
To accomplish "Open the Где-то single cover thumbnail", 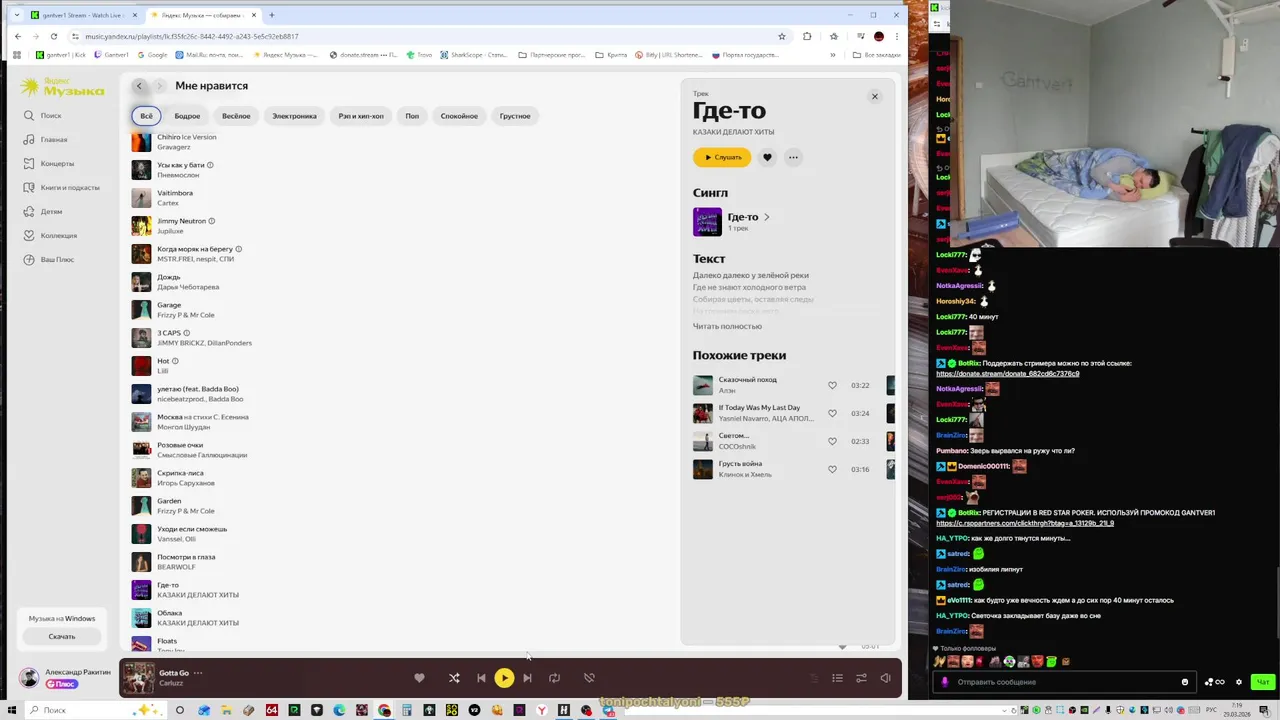I will pyautogui.click(x=707, y=222).
